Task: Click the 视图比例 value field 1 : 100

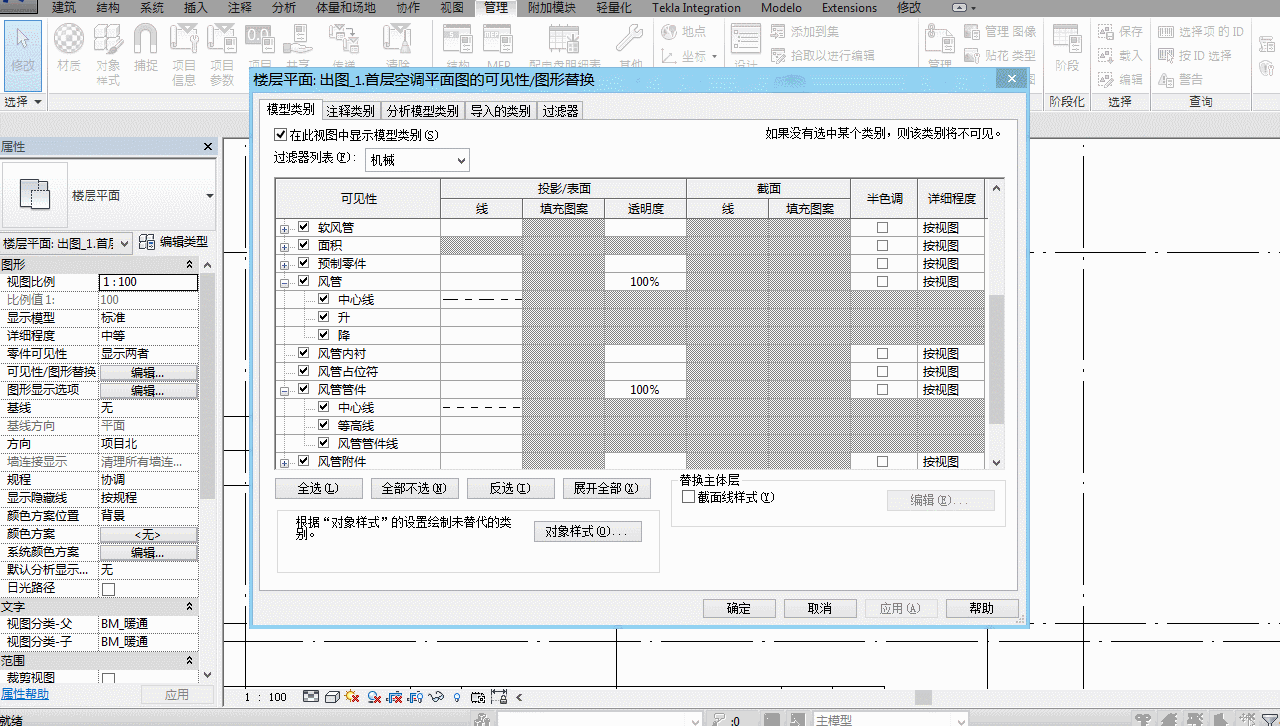Action: point(148,282)
